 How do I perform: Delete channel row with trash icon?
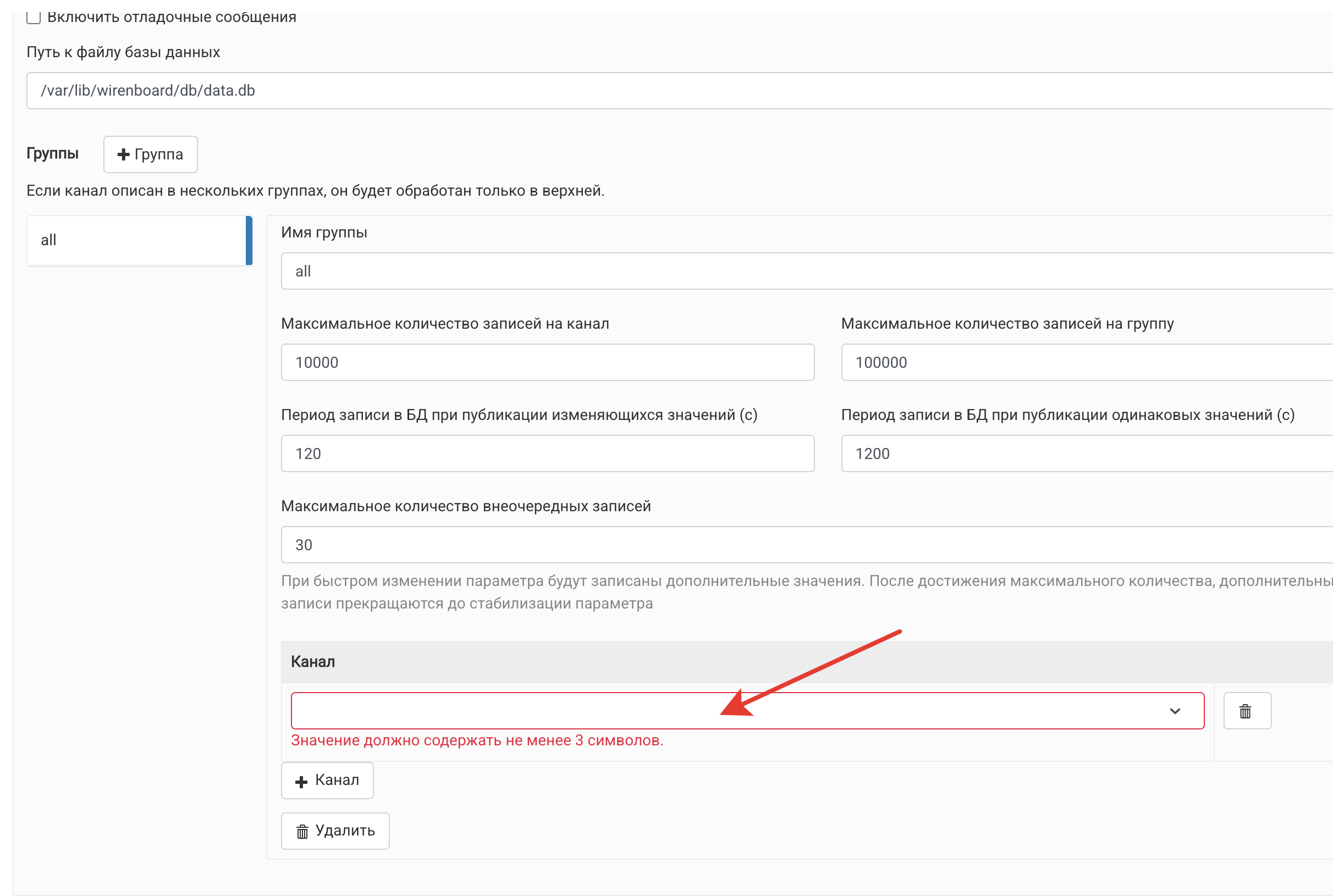coord(1247,711)
